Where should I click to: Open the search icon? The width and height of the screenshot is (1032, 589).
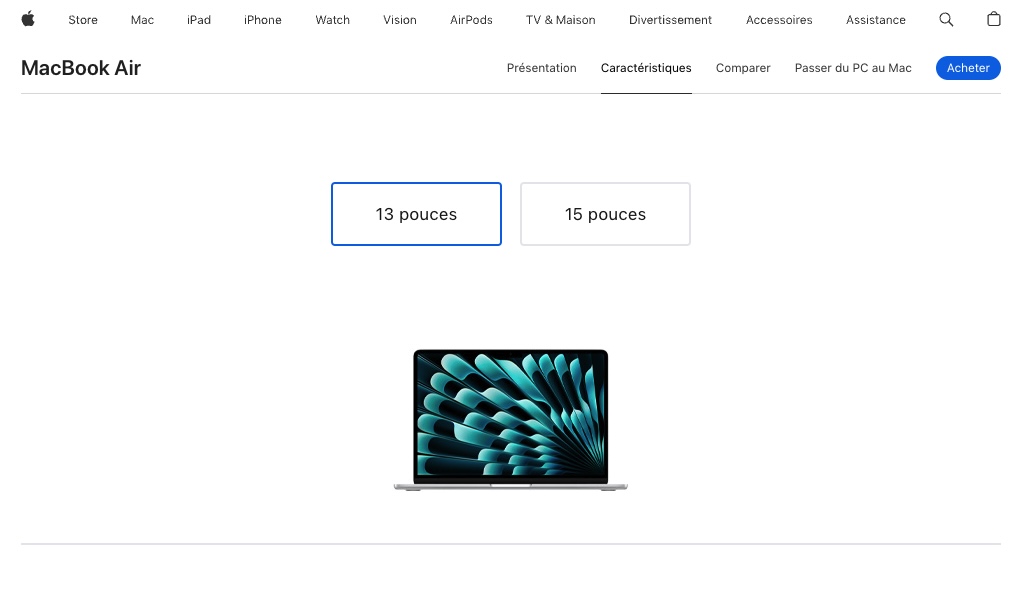(945, 19)
